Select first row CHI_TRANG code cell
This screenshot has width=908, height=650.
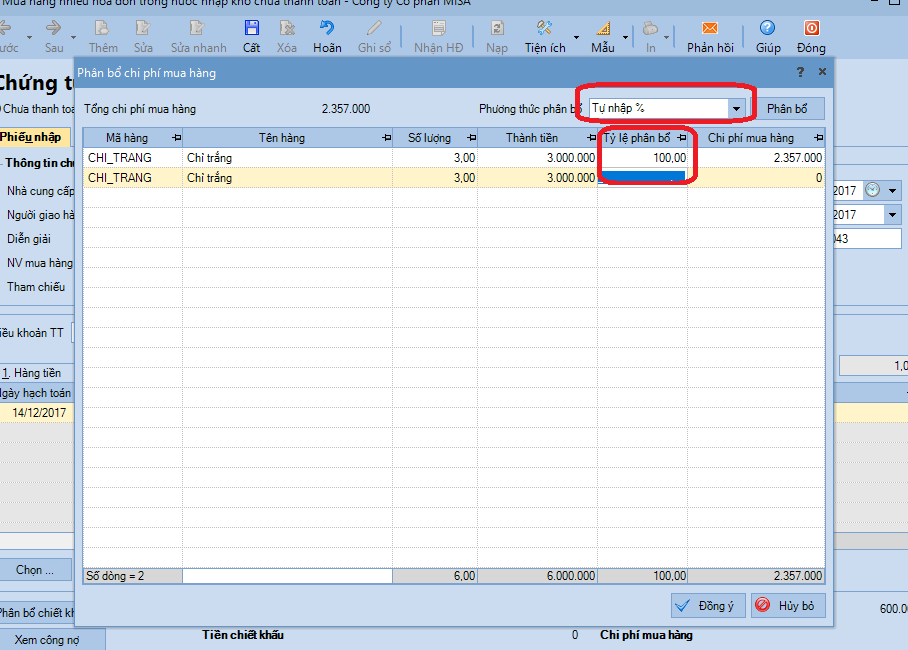133,158
